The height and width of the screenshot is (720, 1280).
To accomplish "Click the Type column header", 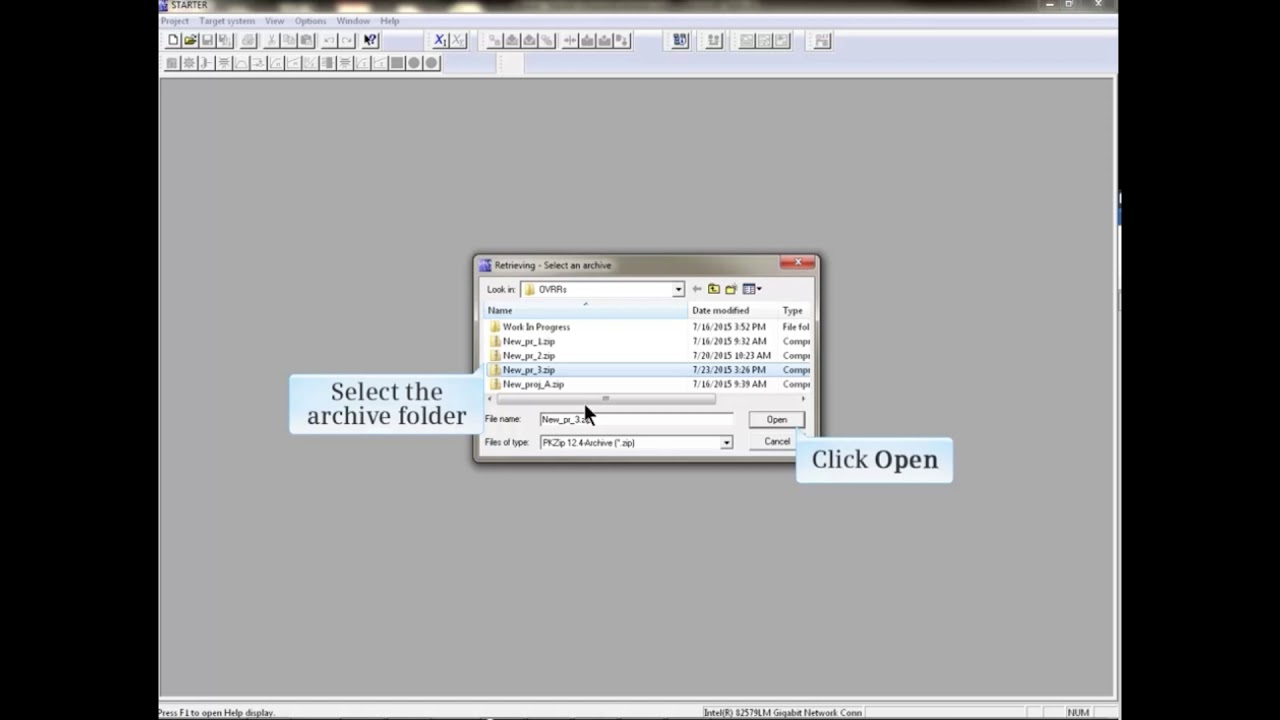I will [x=795, y=310].
